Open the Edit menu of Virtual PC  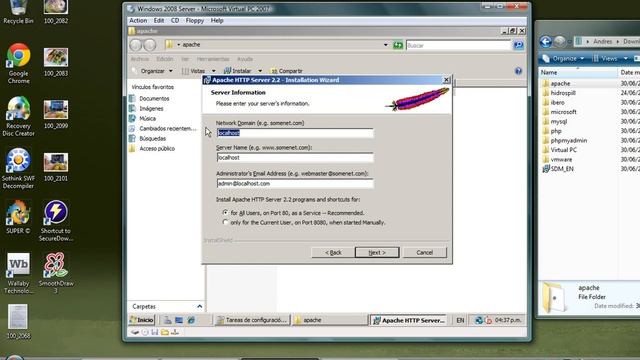click(159, 20)
